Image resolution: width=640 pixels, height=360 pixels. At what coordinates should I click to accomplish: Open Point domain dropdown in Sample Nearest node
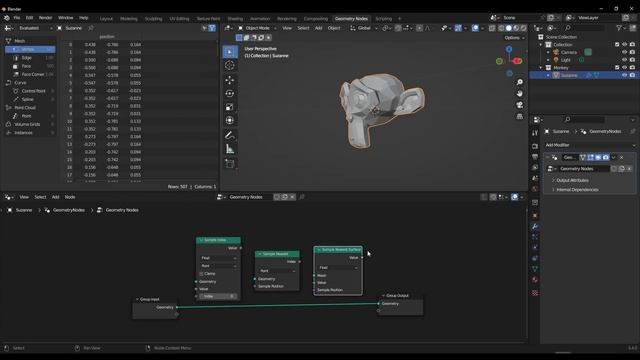click(x=277, y=271)
